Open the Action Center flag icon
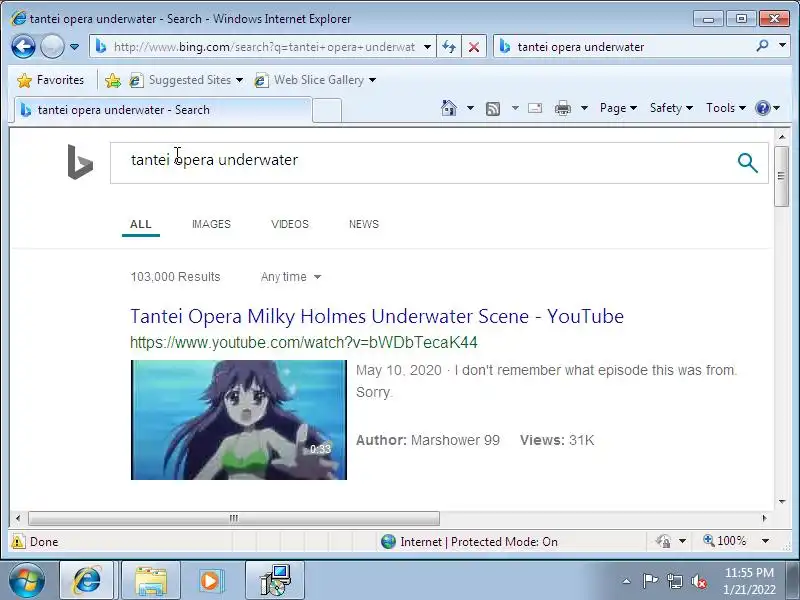This screenshot has height=600, width=800. point(650,581)
